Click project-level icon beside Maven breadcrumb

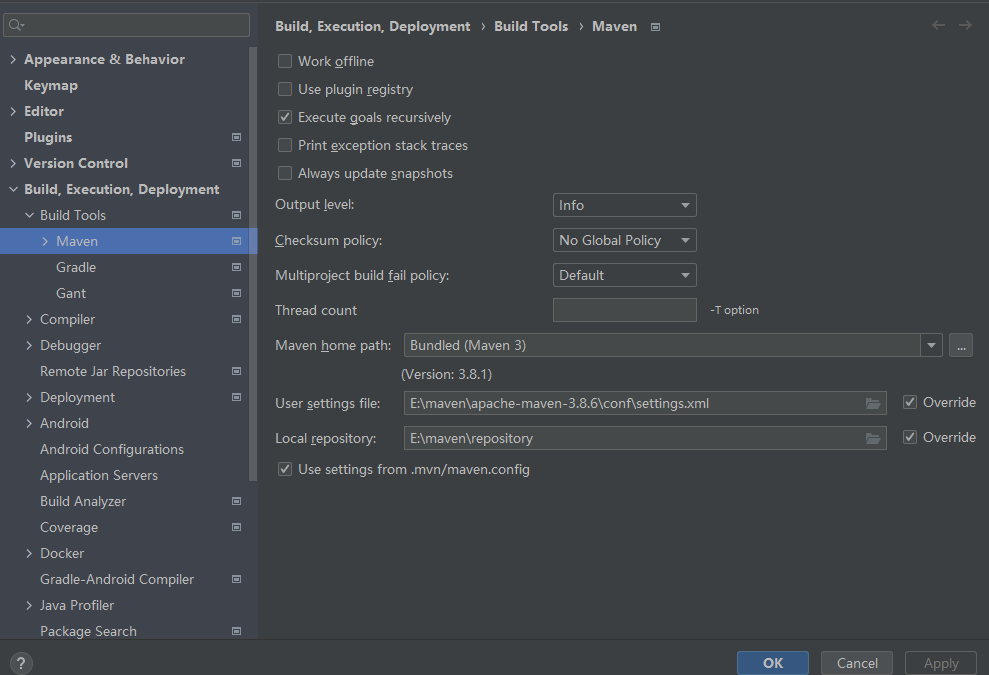[x=655, y=27]
